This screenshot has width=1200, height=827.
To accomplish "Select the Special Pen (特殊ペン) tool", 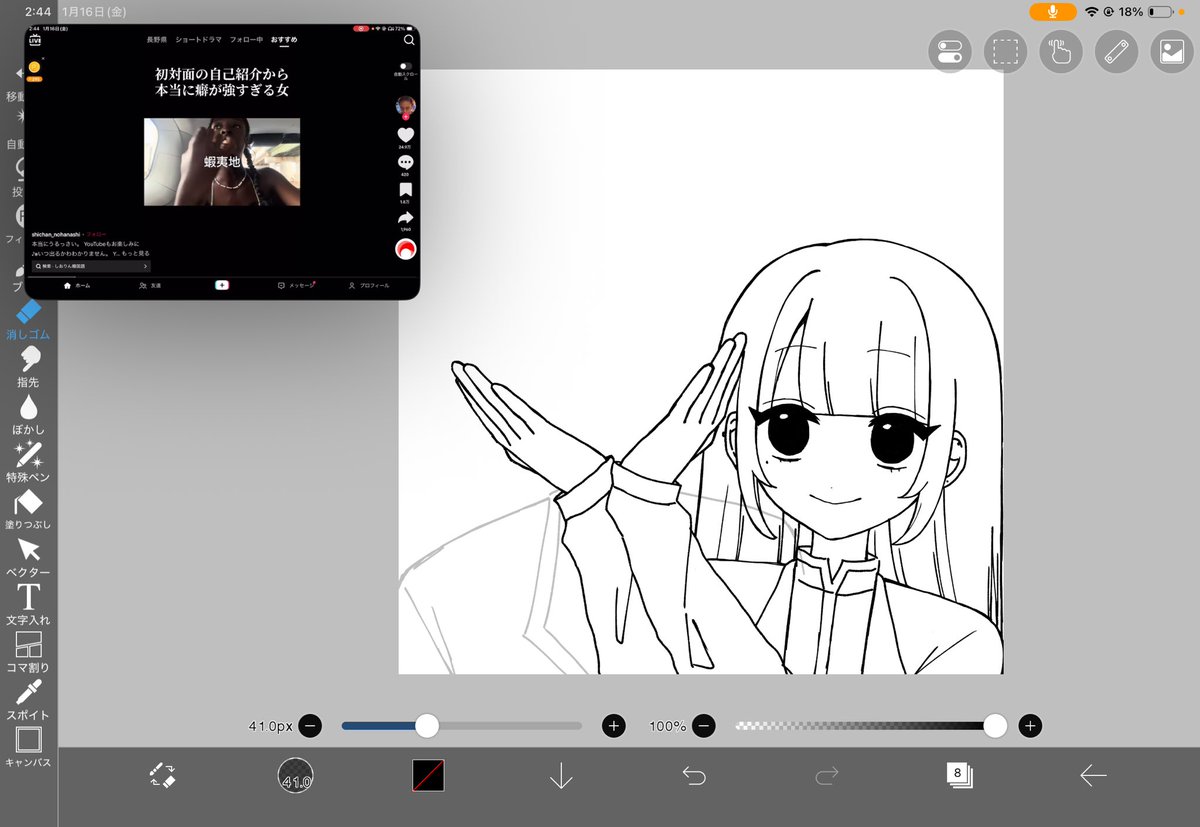I will point(28,462).
